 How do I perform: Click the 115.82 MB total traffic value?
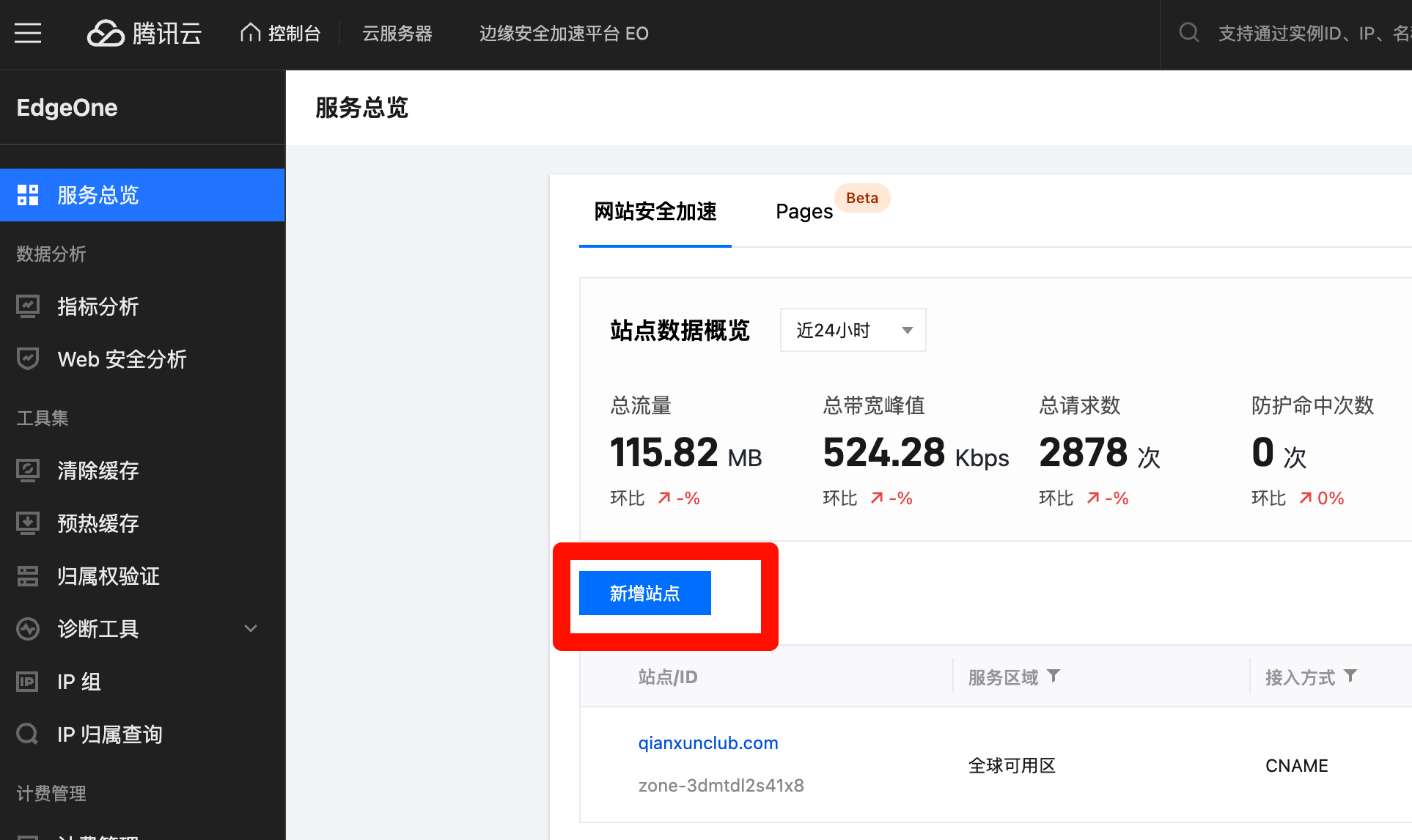tap(686, 452)
